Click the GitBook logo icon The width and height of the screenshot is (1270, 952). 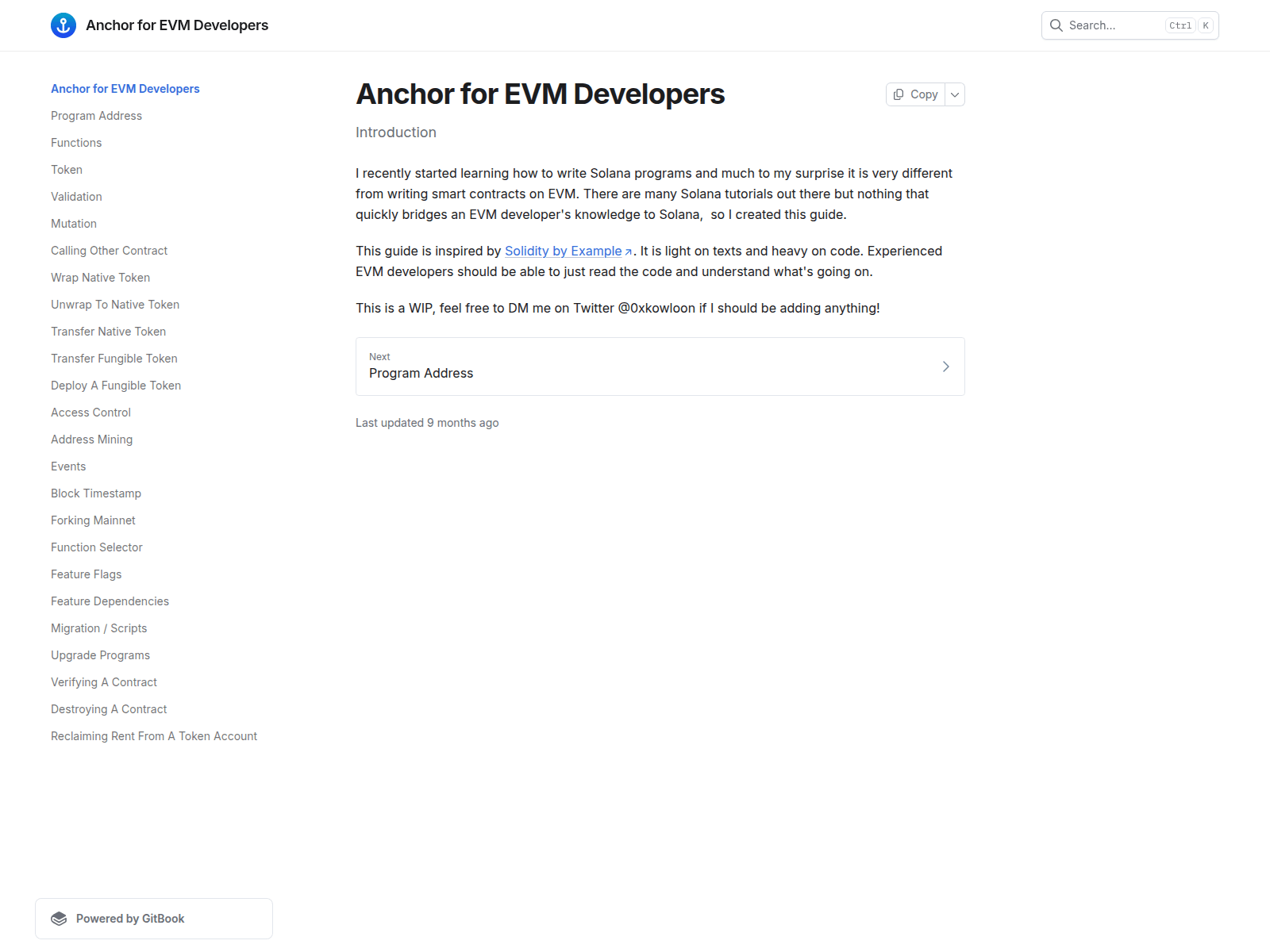point(59,919)
